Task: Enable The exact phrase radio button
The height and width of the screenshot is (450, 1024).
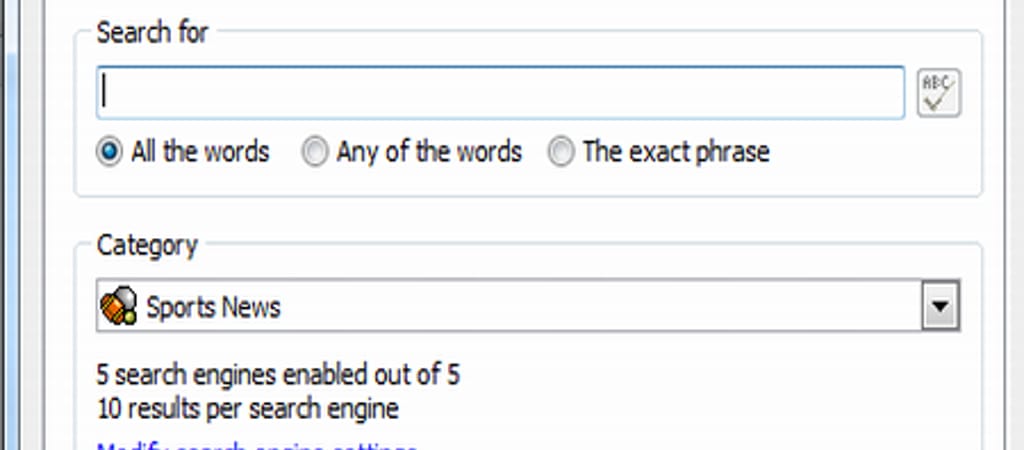Action: [562, 152]
